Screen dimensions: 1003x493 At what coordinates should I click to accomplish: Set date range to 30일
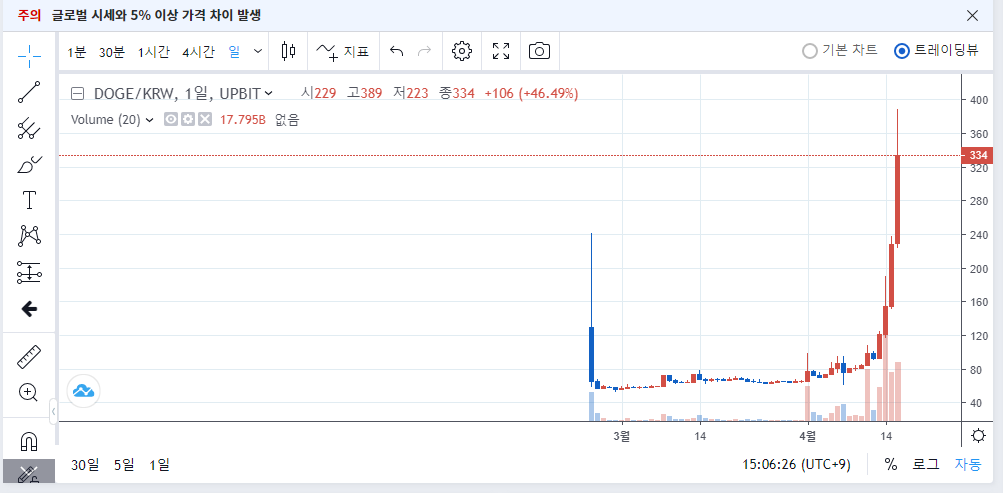click(85, 465)
